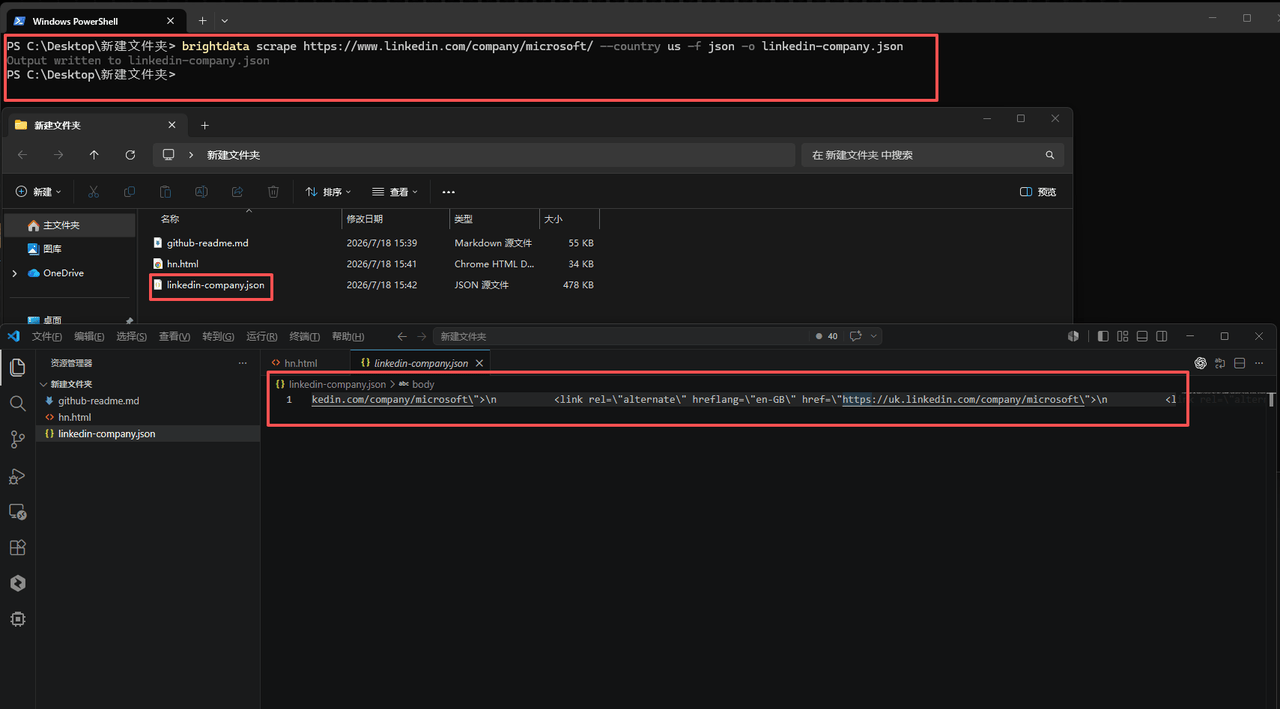The height and width of the screenshot is (709, 1280).
Task: Click the 在 新建文件夹 中搜索 search box
Action: tap(933, 155)
